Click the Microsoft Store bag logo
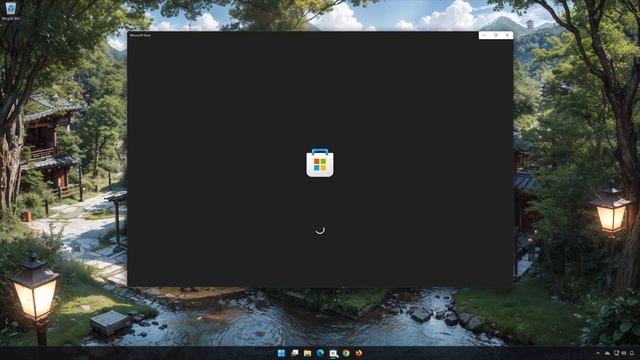The height and width of the screenshot is (360, 640). click(x=320, y=163)
